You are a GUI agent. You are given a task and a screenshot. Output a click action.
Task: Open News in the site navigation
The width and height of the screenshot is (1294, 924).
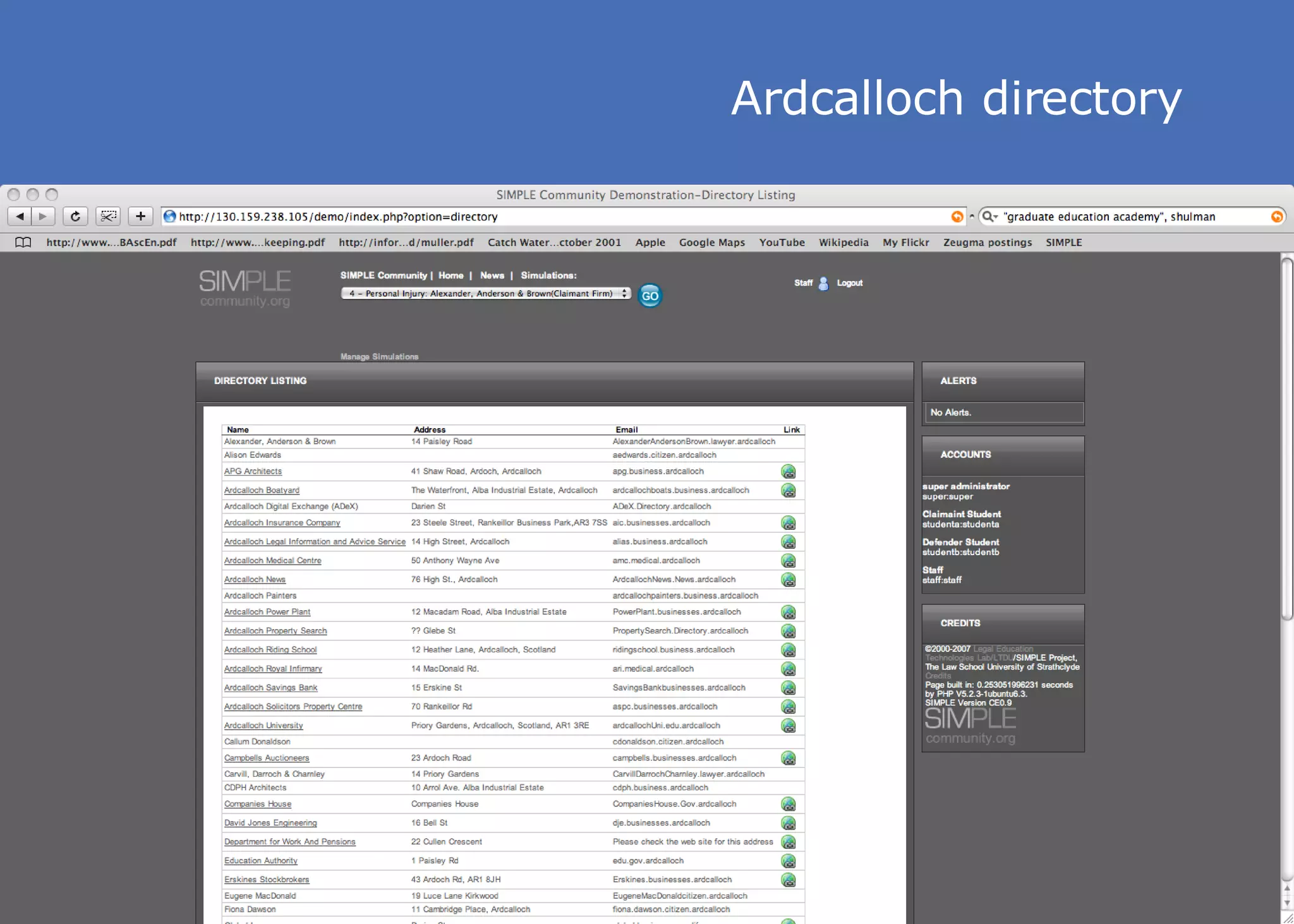click(492, 275)
